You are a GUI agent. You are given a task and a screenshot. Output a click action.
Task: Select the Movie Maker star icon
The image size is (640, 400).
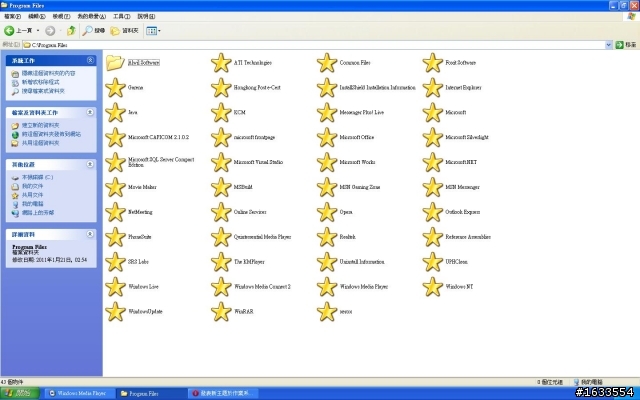pos(115,187)
